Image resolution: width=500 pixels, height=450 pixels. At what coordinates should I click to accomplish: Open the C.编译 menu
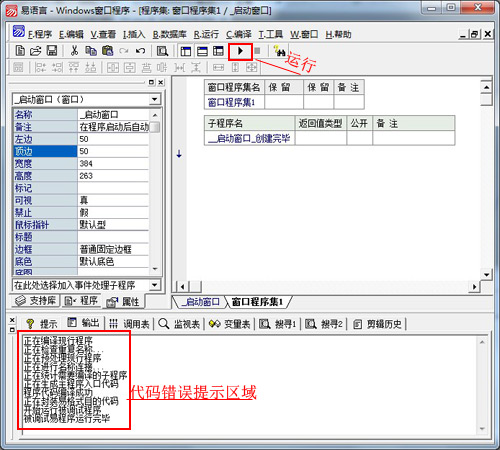click(239, 34)
